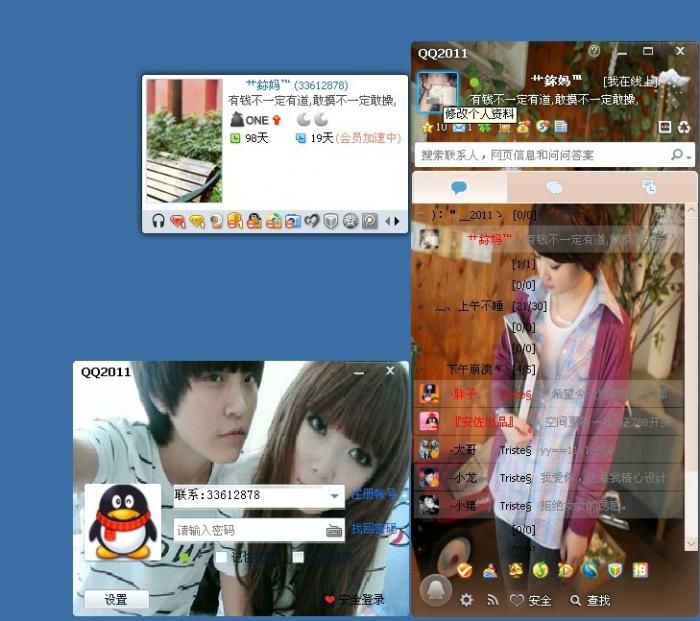Click 注册账号 register link in login window
This screenshot has height=621, width=700.
click(x=374, y=494)
